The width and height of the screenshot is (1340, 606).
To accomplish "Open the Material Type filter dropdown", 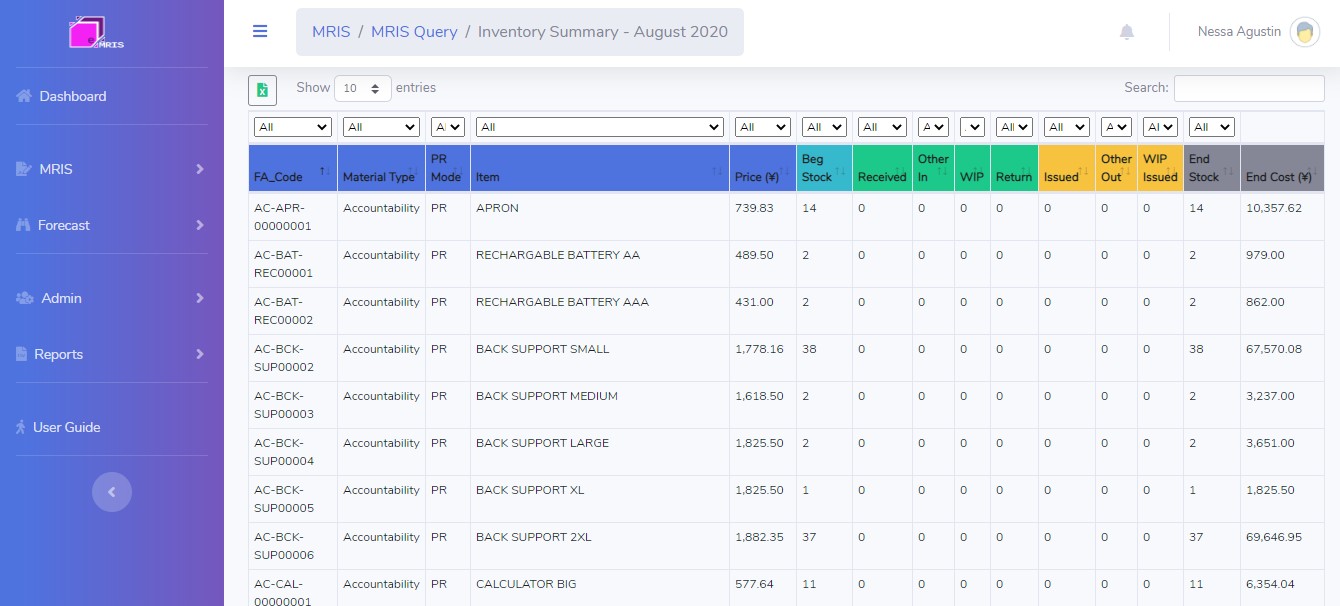I will (381, 127).
